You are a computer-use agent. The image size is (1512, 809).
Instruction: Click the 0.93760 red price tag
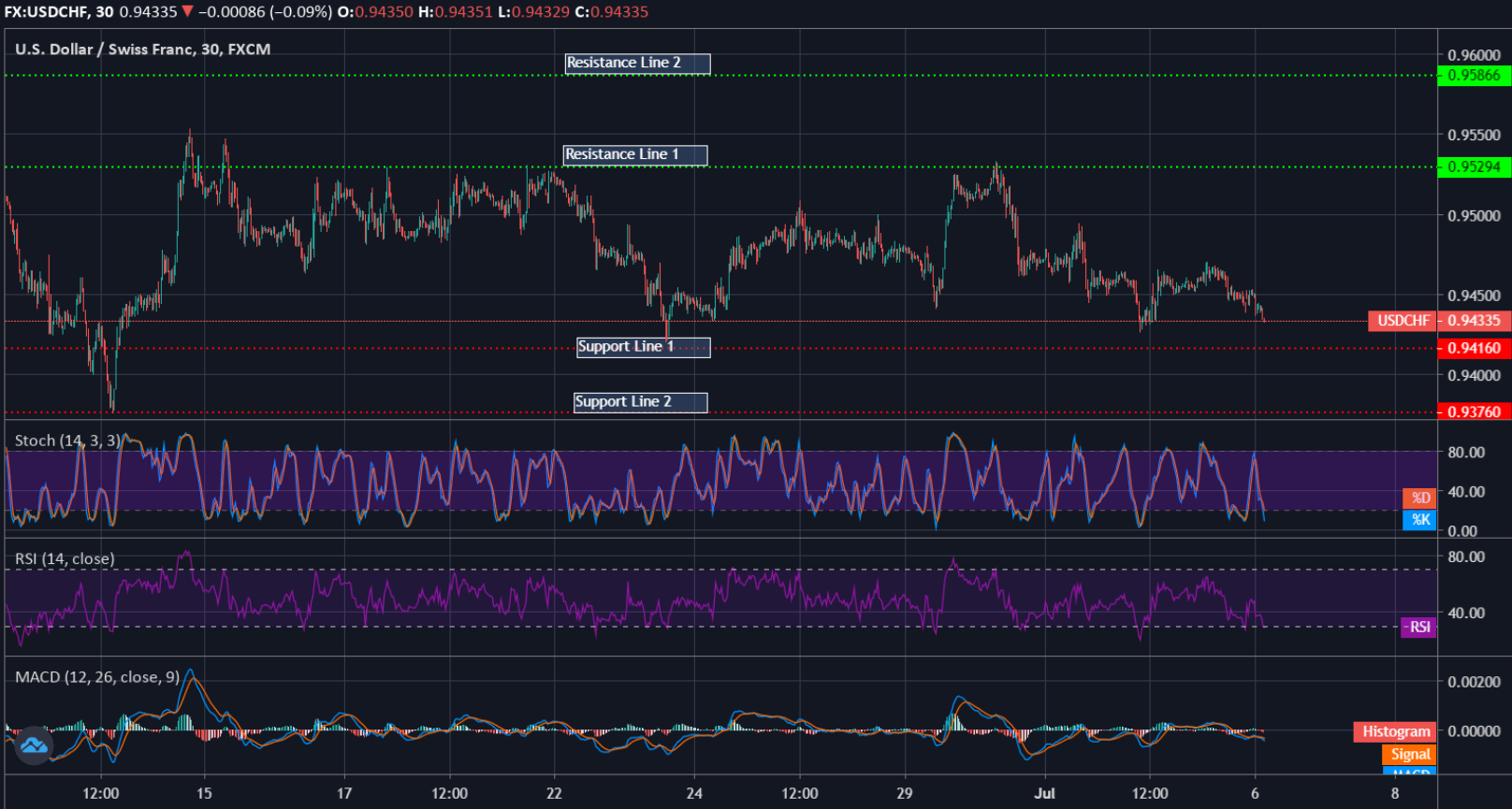pyautogui.click(x=1474, y=412)
